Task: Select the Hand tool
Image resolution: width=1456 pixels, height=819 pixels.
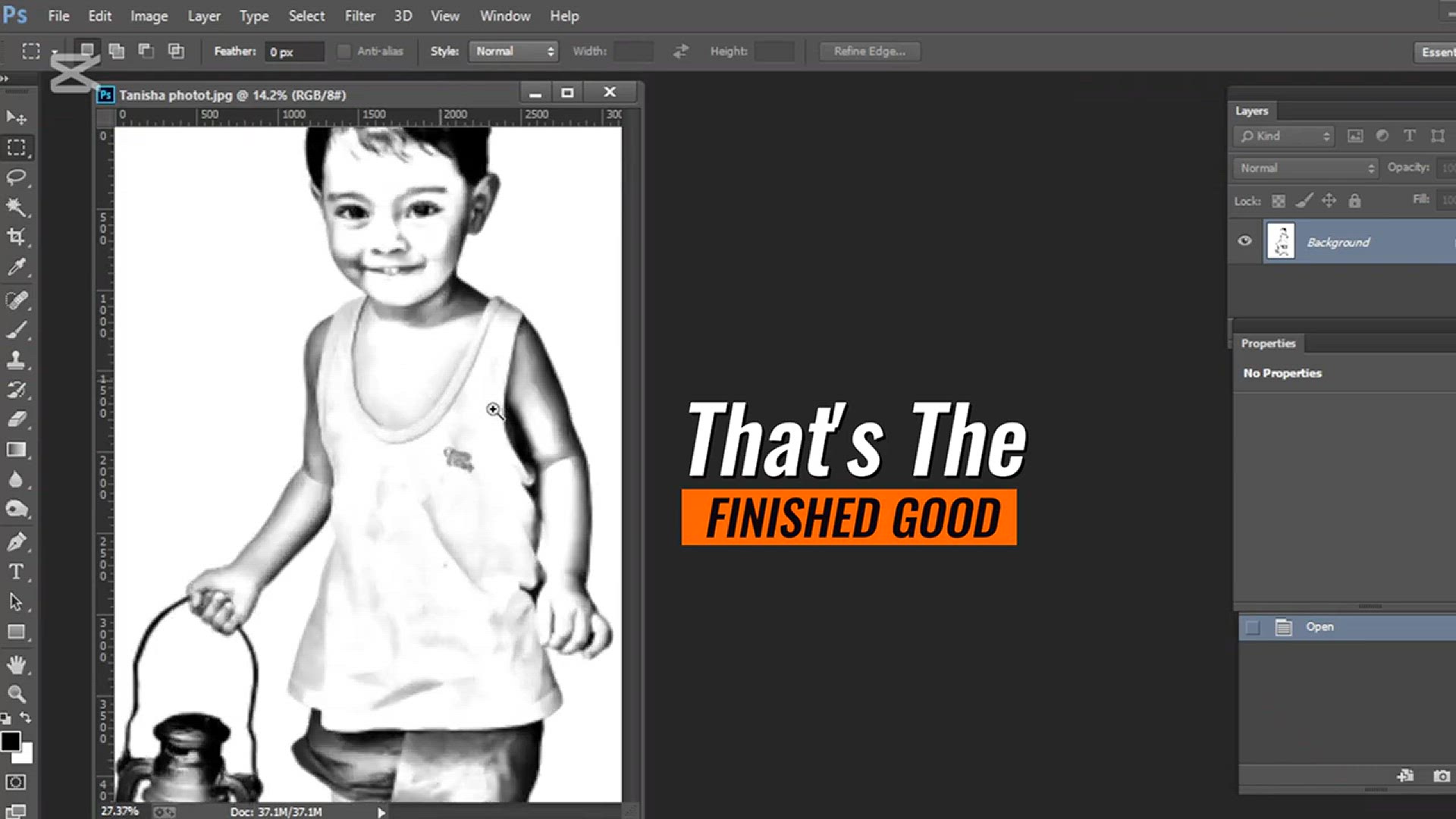Action: (16, 665)
